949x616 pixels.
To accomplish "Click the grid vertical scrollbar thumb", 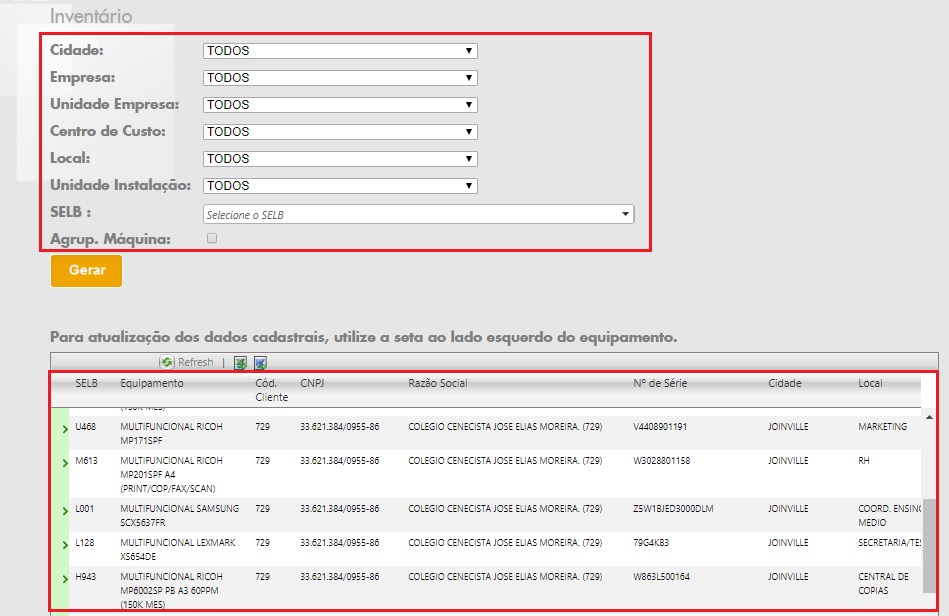I will (929, 545).
